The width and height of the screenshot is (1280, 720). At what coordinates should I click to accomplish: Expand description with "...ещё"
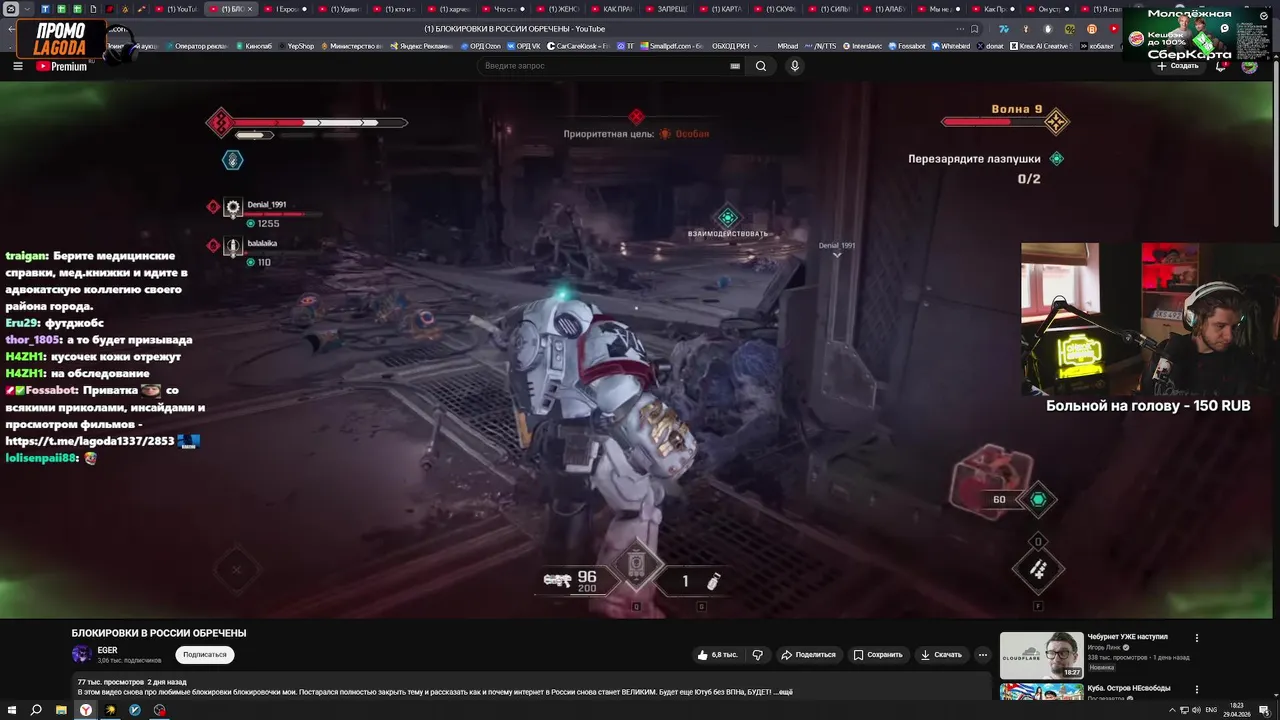pyautogui.click(x=782, y=692)
